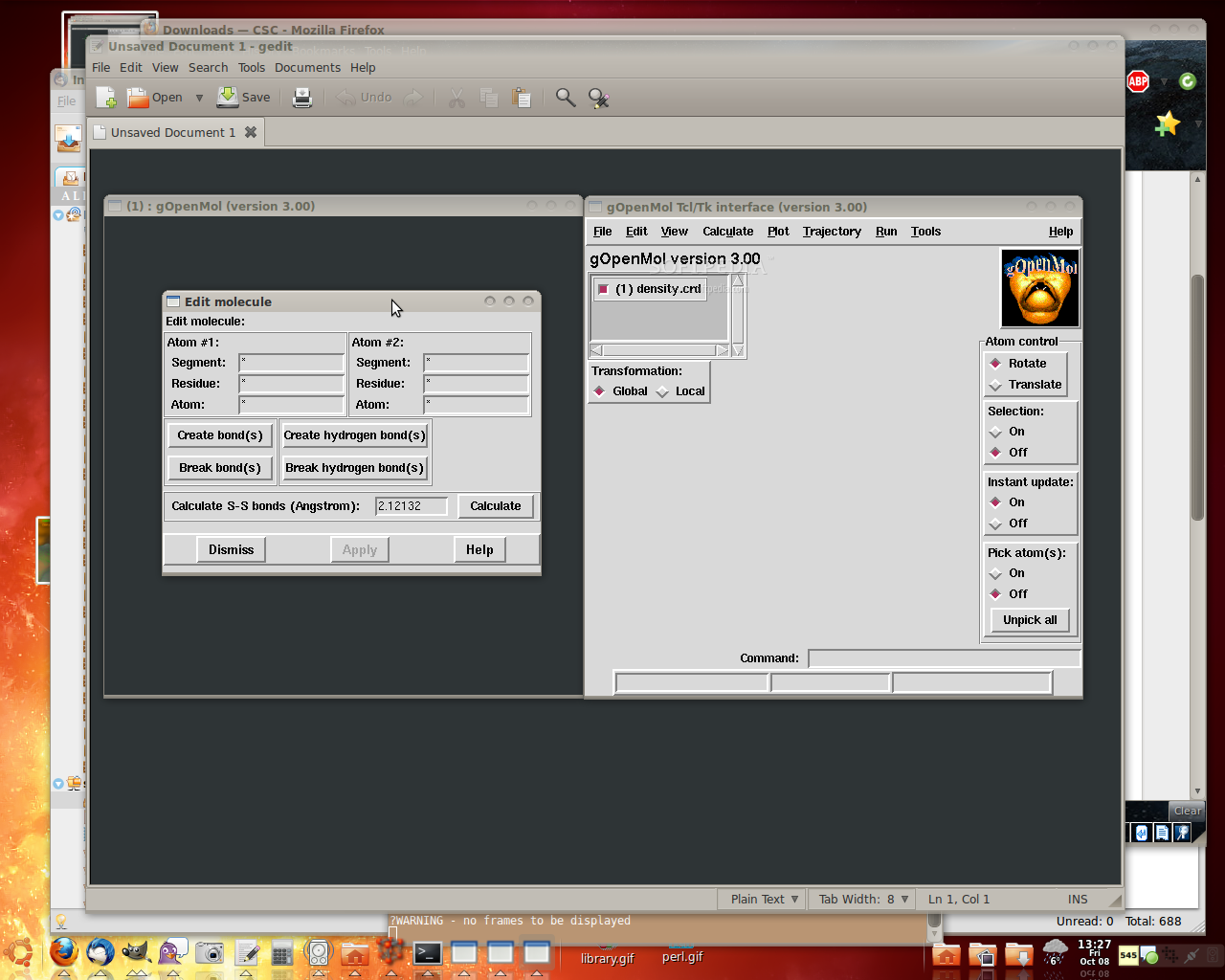Image resolution: width=1225 pixels, height=980 pixels.
Task: Click the Undo arrow in gedit toolbar
Action: tap(345, 98)
